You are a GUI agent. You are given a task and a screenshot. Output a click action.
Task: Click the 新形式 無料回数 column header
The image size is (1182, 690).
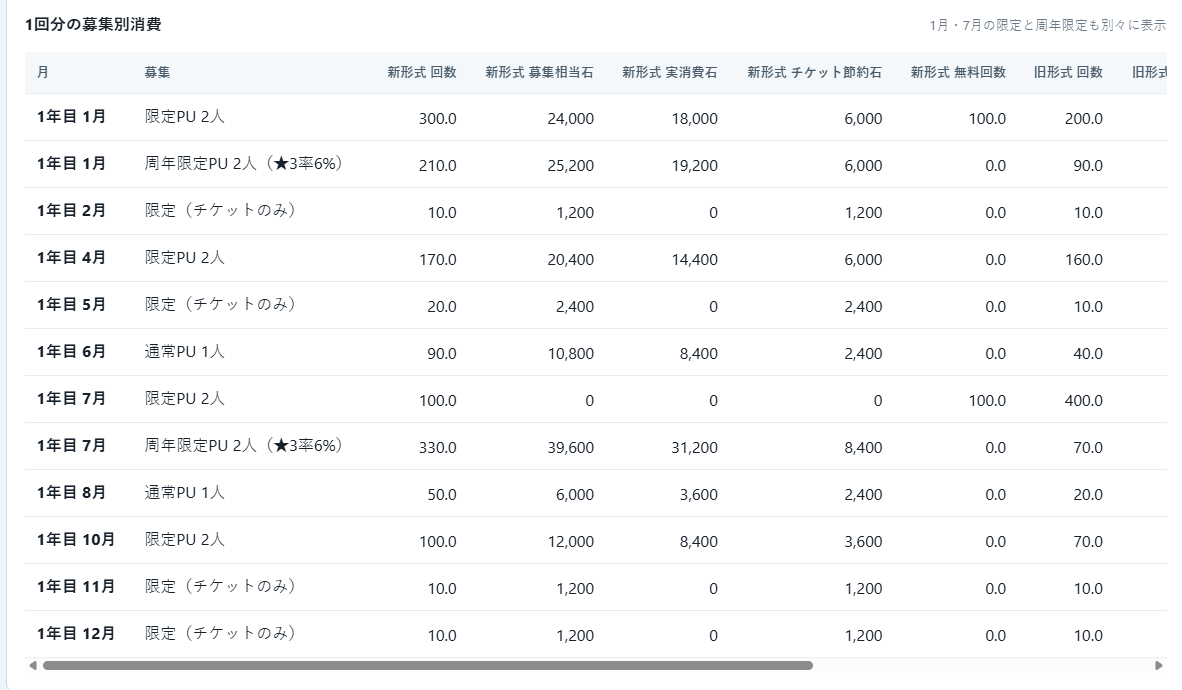coord(958,72)
